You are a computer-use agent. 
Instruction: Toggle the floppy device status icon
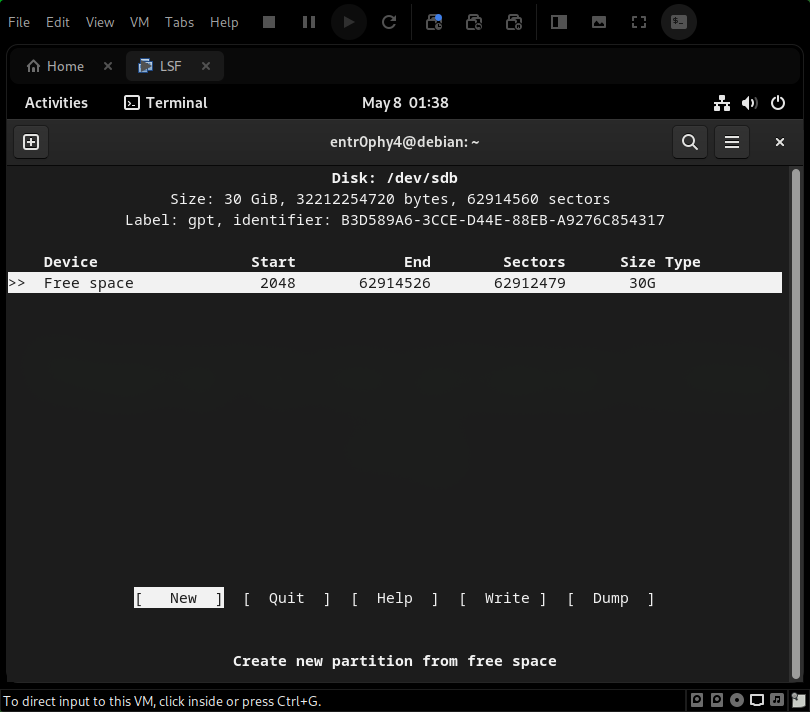click(x=717, y=700)
